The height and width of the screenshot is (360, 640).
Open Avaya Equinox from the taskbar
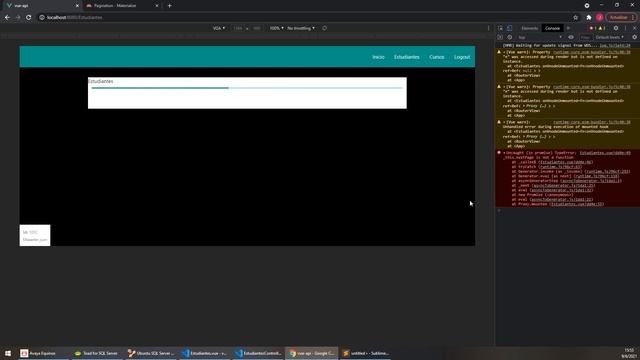pos(41,353)
